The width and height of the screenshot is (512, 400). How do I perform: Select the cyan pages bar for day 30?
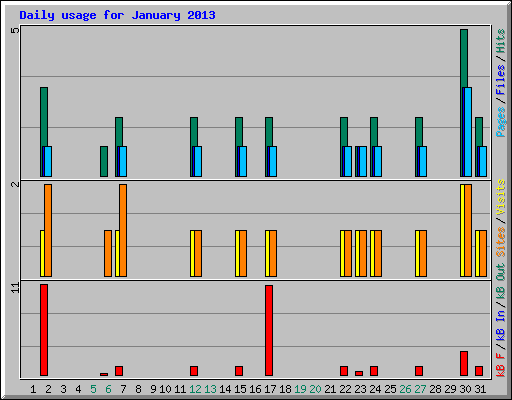click(x=468, y=132)
